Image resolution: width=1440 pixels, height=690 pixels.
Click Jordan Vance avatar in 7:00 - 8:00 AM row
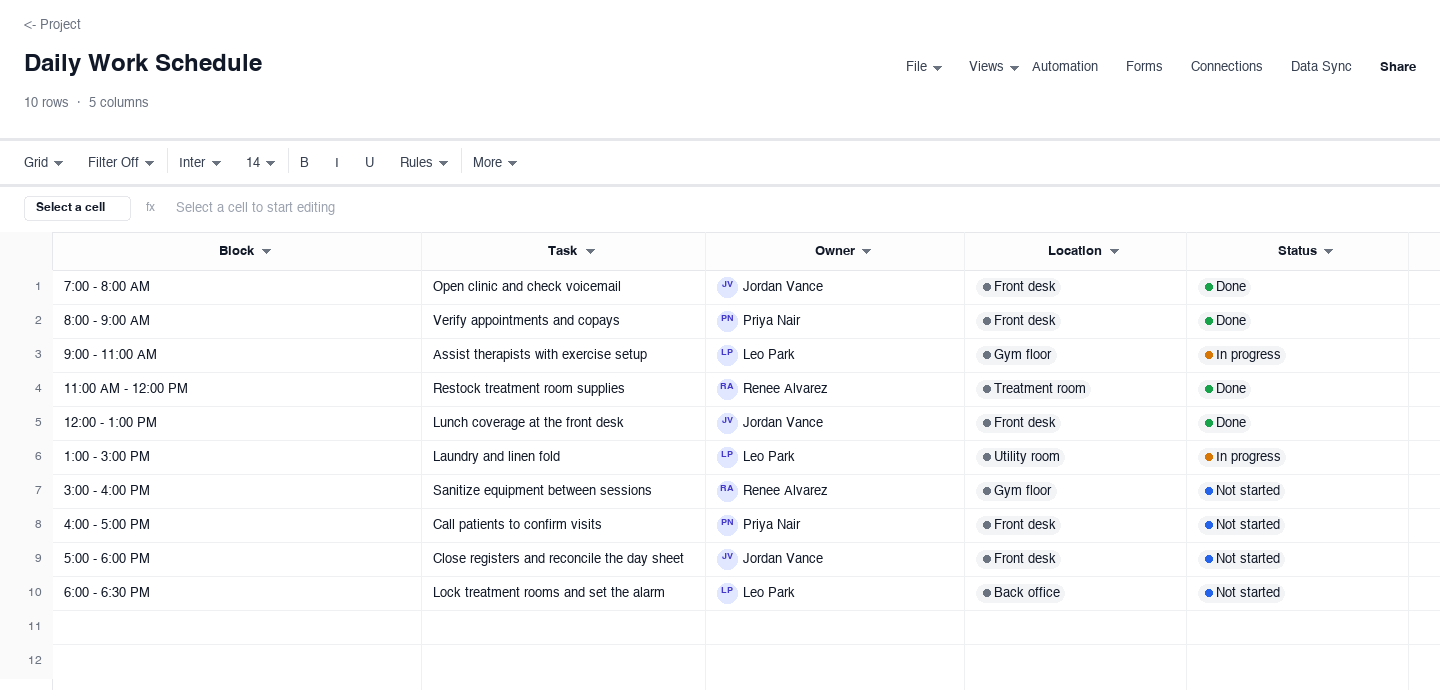[727, 287]
